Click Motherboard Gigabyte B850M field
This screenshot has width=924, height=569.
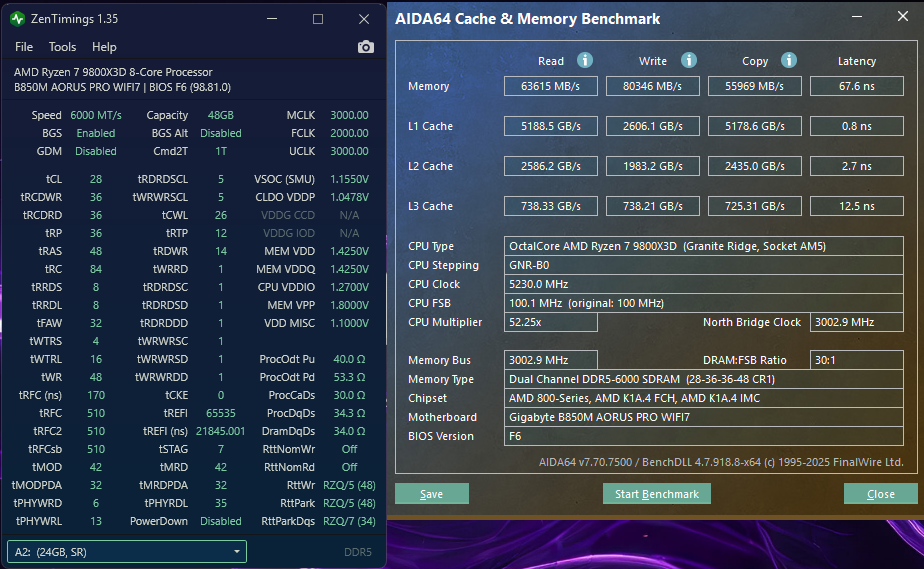(x=704, y=417)
